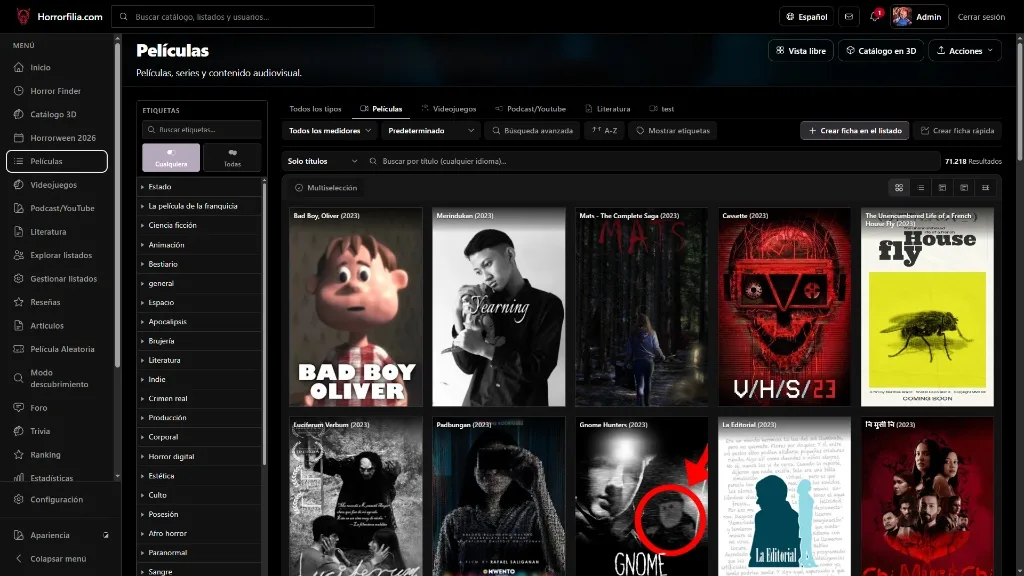
Task: Click the Foro chat icon
Action: [18, 408]
